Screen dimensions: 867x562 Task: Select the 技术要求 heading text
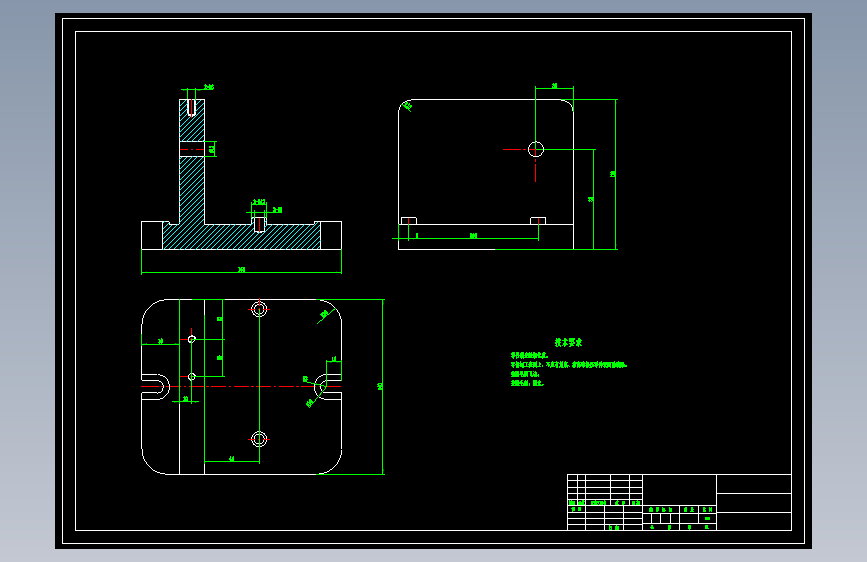568,342
